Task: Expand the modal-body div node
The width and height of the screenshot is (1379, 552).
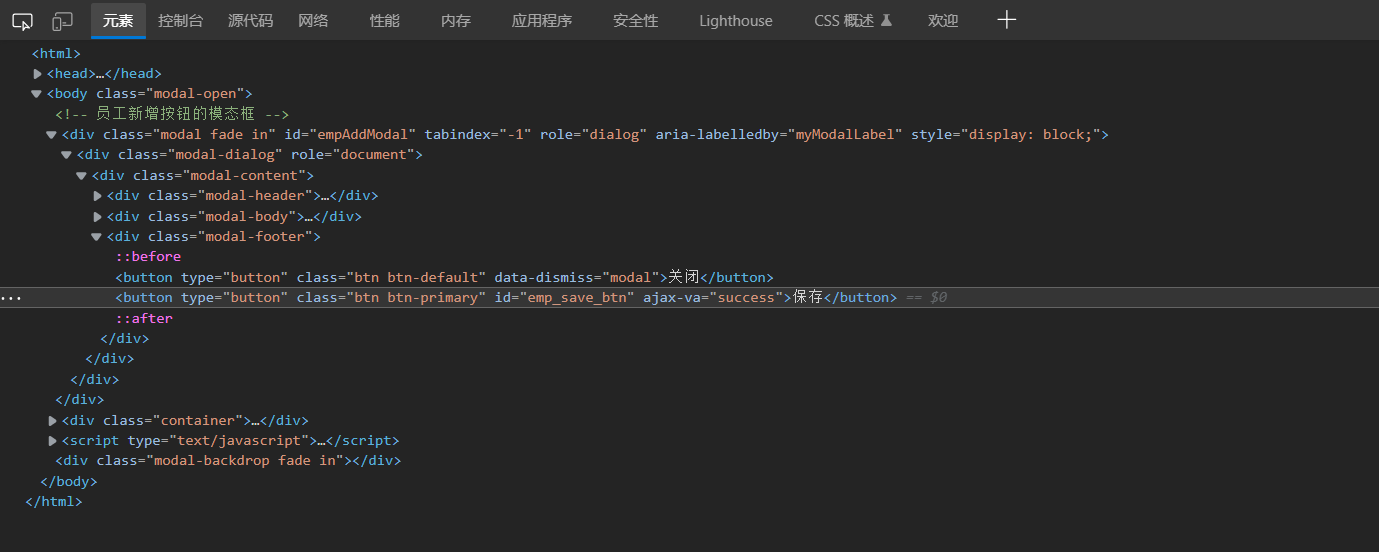Action: click(x=98, y=216)
